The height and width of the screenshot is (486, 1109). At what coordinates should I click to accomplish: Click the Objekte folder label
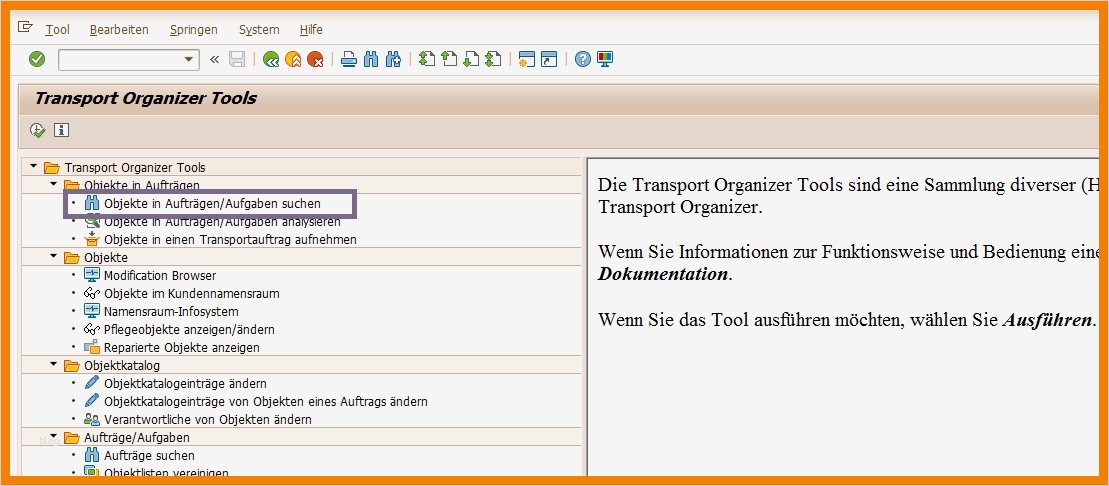click(106, 258)
